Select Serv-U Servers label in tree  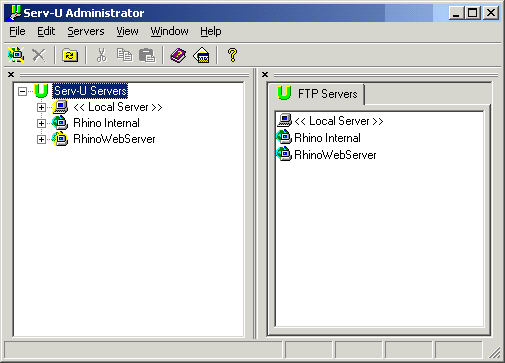tap(90, 91)
